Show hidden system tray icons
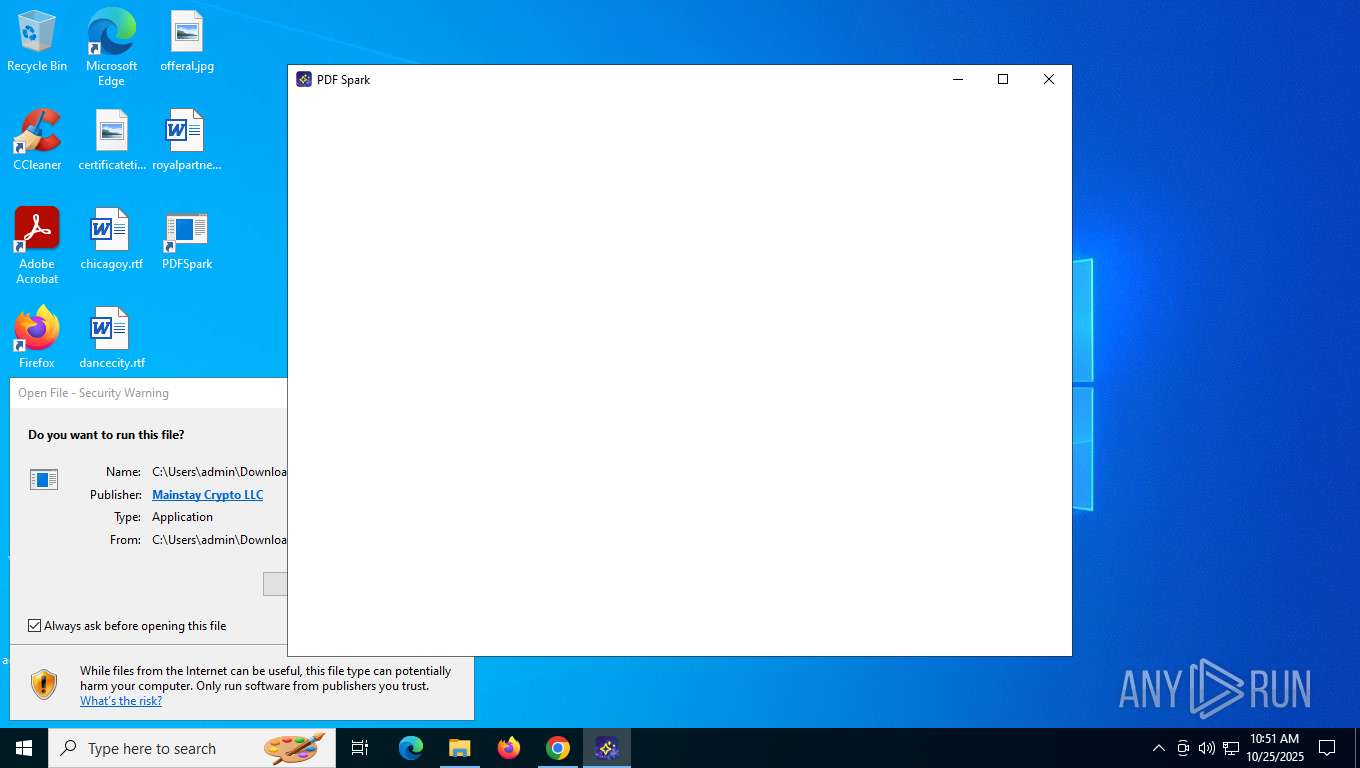 tap(1159, 748)
